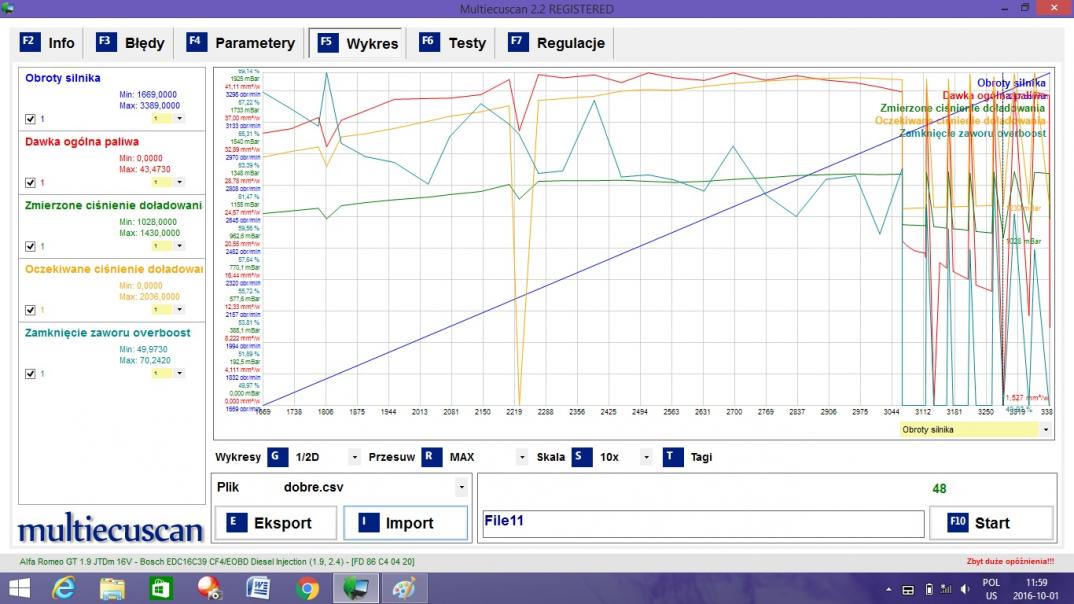Select the Wykres tab
This screenshot has height=604, width=1074.
click(x=358, y=43)
